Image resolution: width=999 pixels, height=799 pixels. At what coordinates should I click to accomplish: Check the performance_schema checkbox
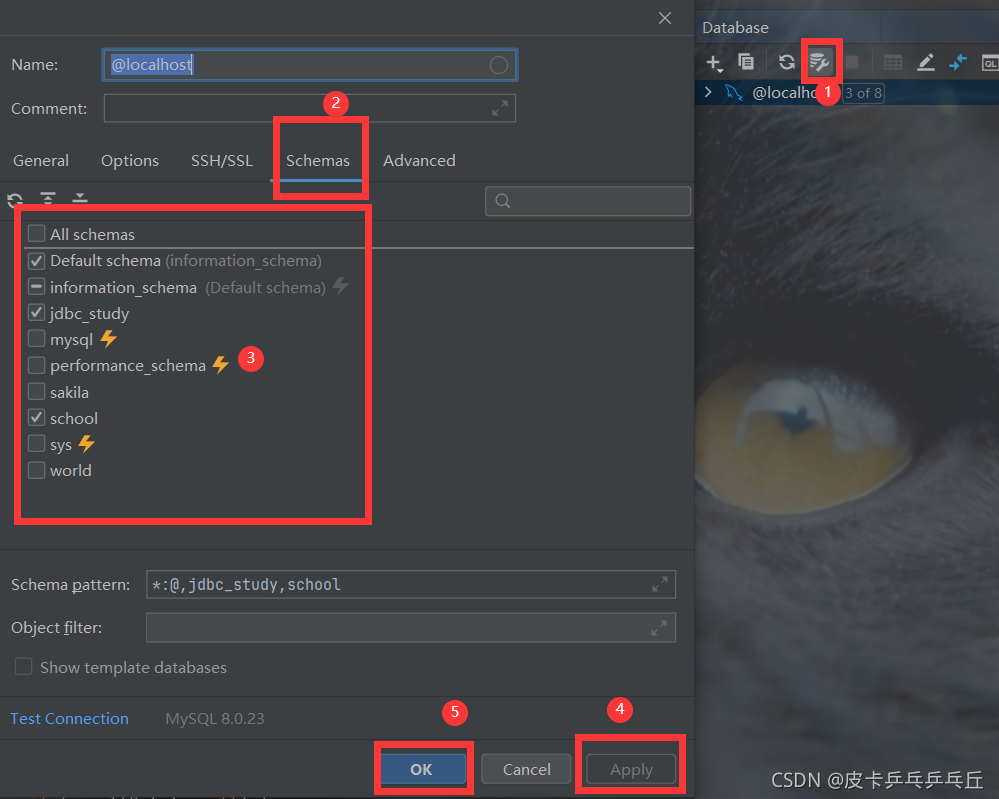pyautogui.click(x=36, y=365)
